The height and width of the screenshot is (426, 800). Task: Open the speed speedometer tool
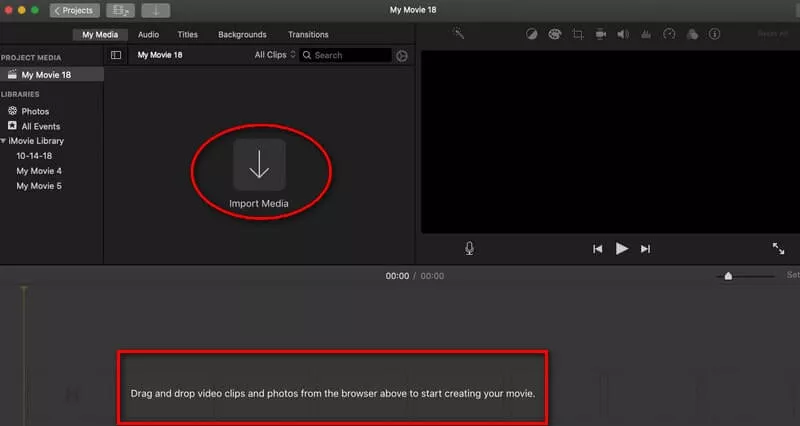point(669,34)
